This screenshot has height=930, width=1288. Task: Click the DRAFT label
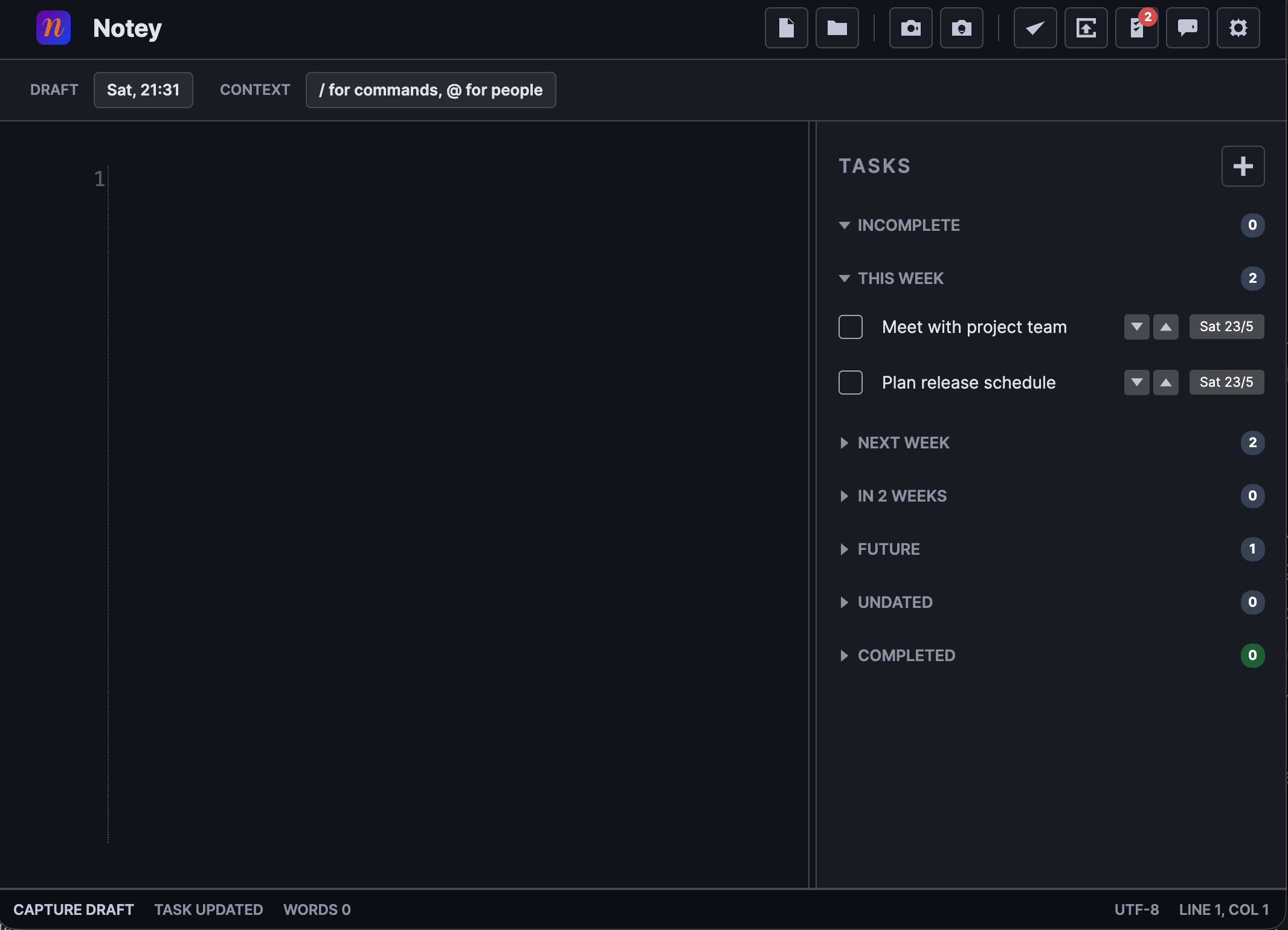tap(54, 90)
